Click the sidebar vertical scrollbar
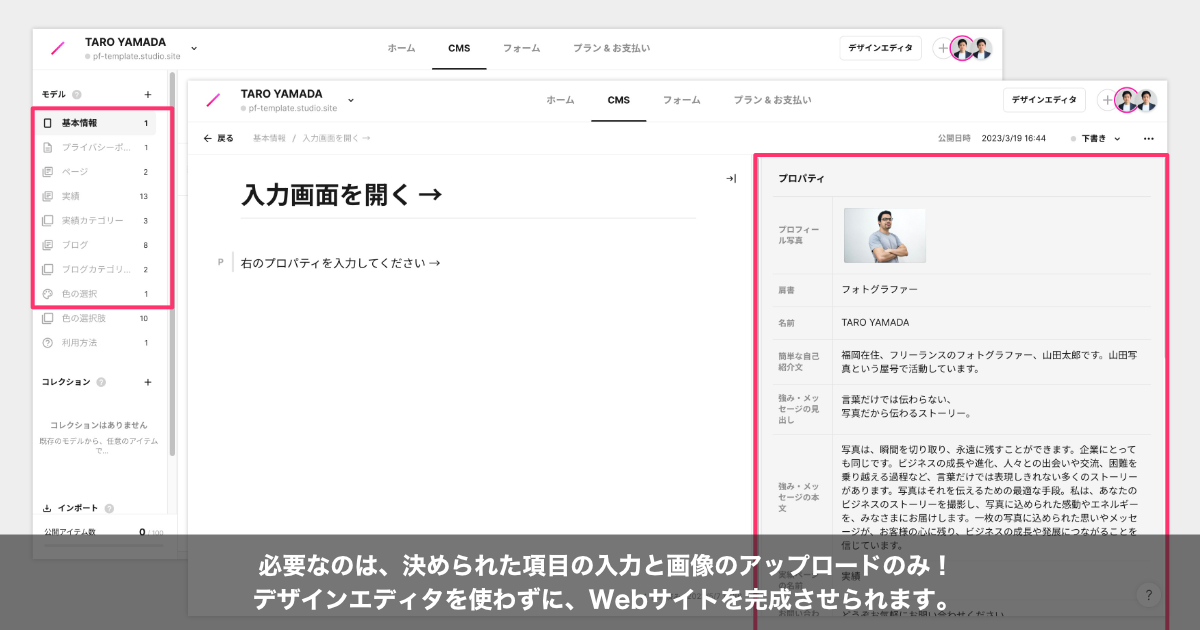The height and width of the screenshot is (630, 1200). pos(172,264)
